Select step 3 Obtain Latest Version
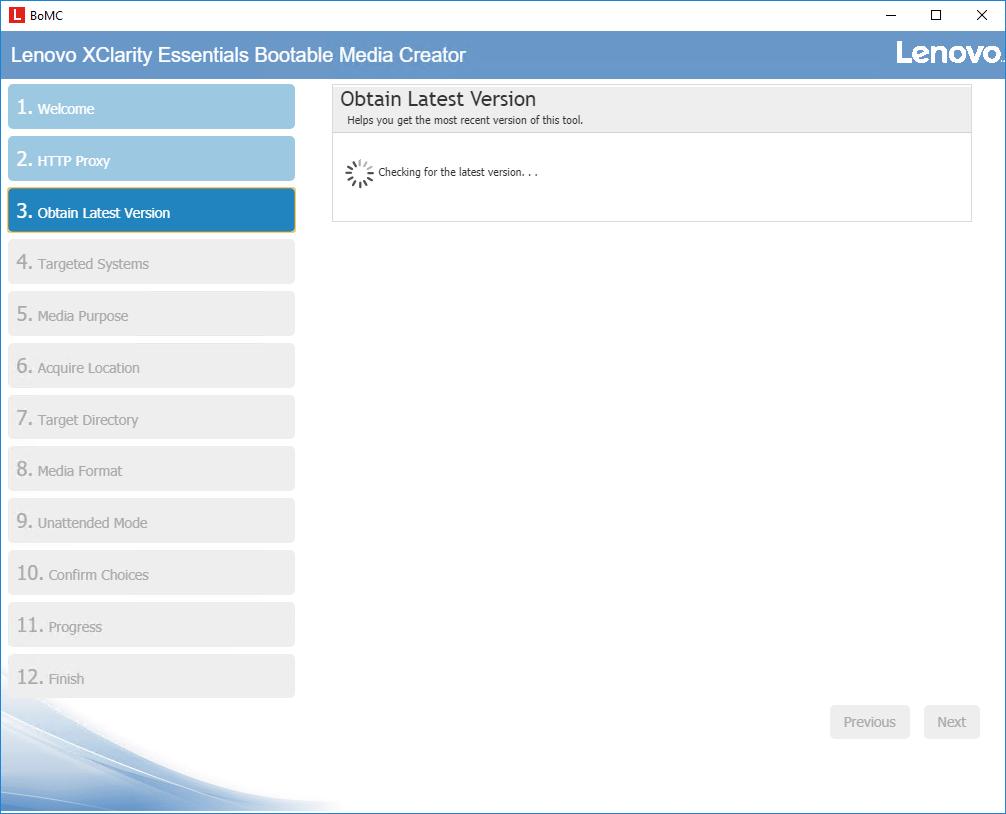Image resolution: width=1006 pixels, height=814 pixels. coord(151,210)
